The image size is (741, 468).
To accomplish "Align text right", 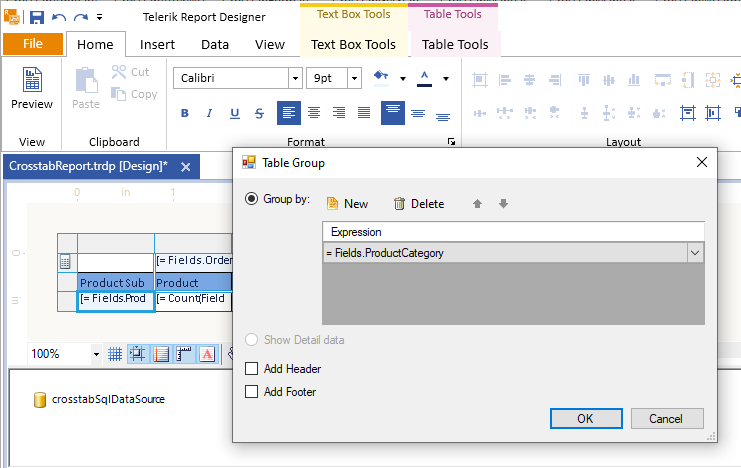I will pos(339,113).
